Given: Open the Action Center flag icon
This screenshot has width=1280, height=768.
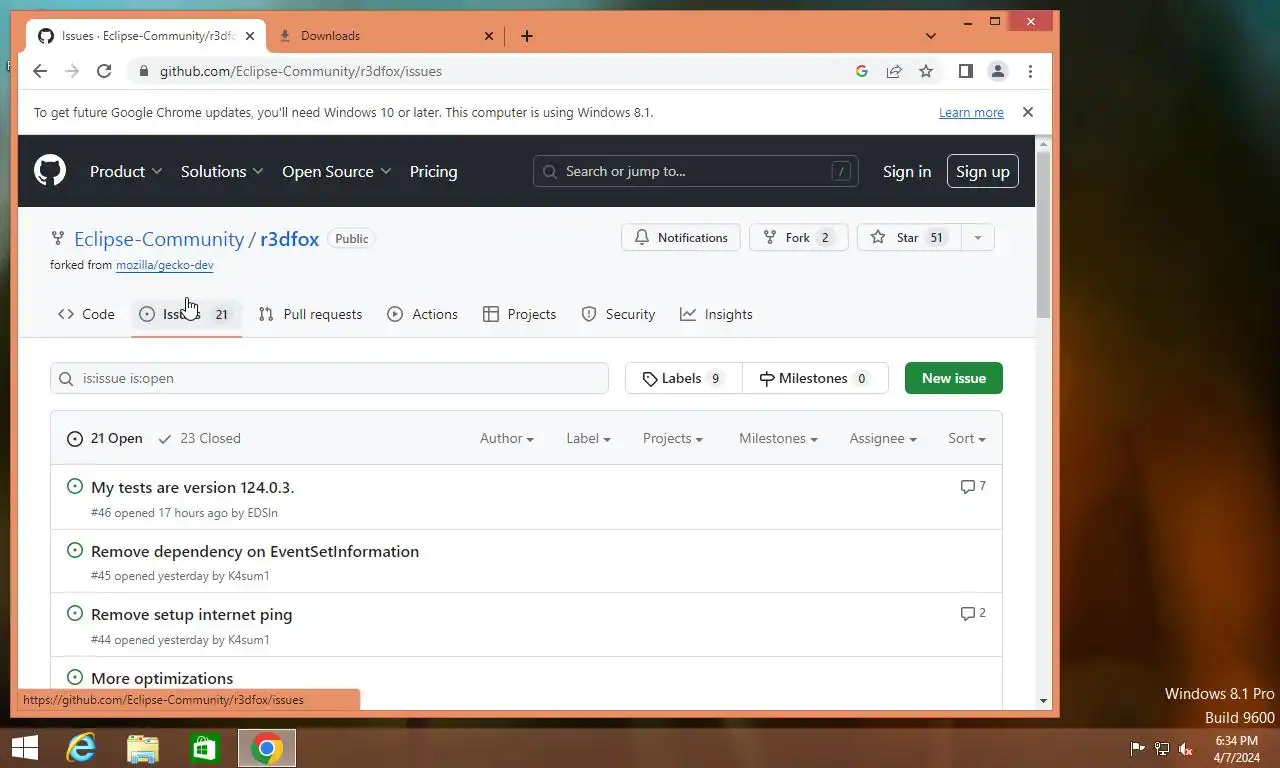Looking at the screenshot, I should (x=1137, y=749).
